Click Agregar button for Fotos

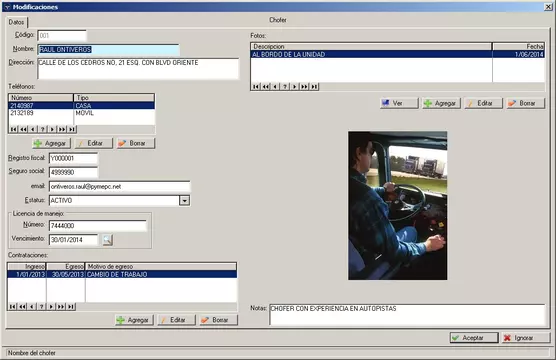(441, 103)
